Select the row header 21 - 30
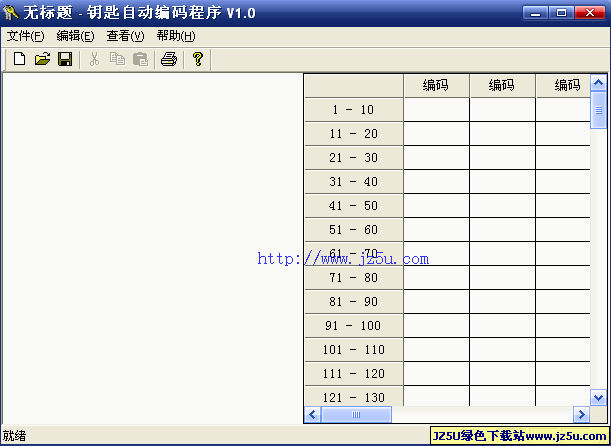 coord(353,158)
